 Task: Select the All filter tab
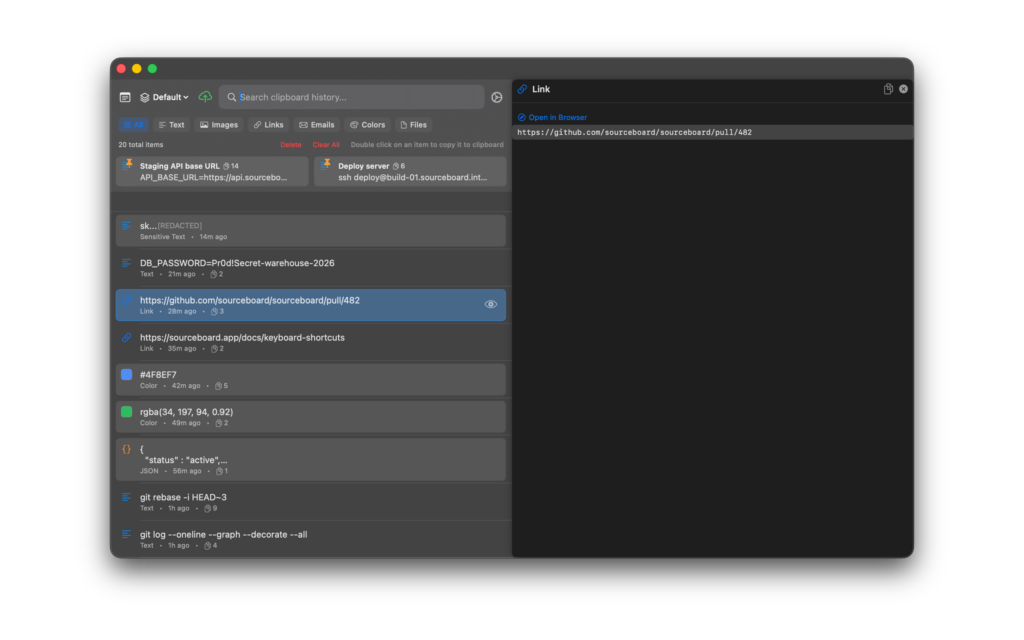click(x=133, y=125)
